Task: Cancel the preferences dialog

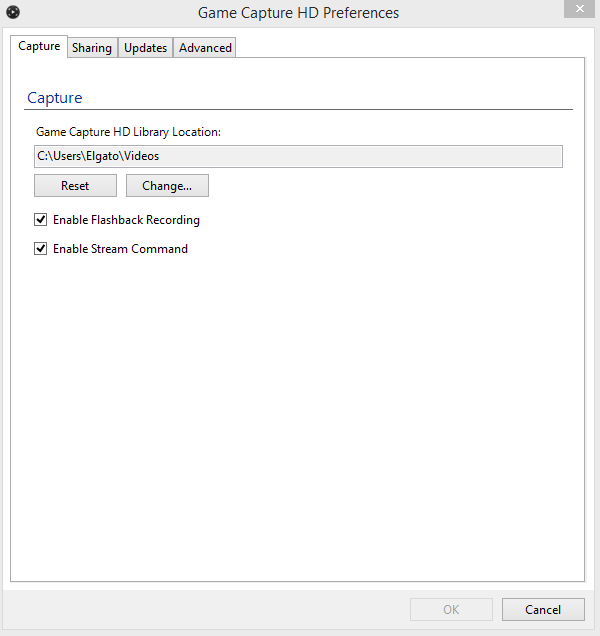Action: click(543, 609)
